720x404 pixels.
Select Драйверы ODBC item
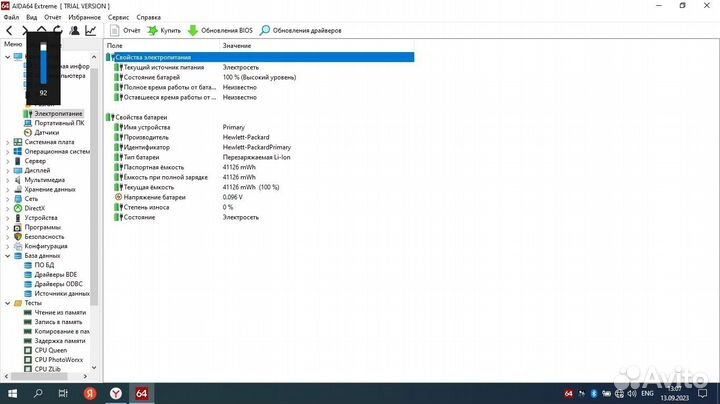(x=58, y=284)
